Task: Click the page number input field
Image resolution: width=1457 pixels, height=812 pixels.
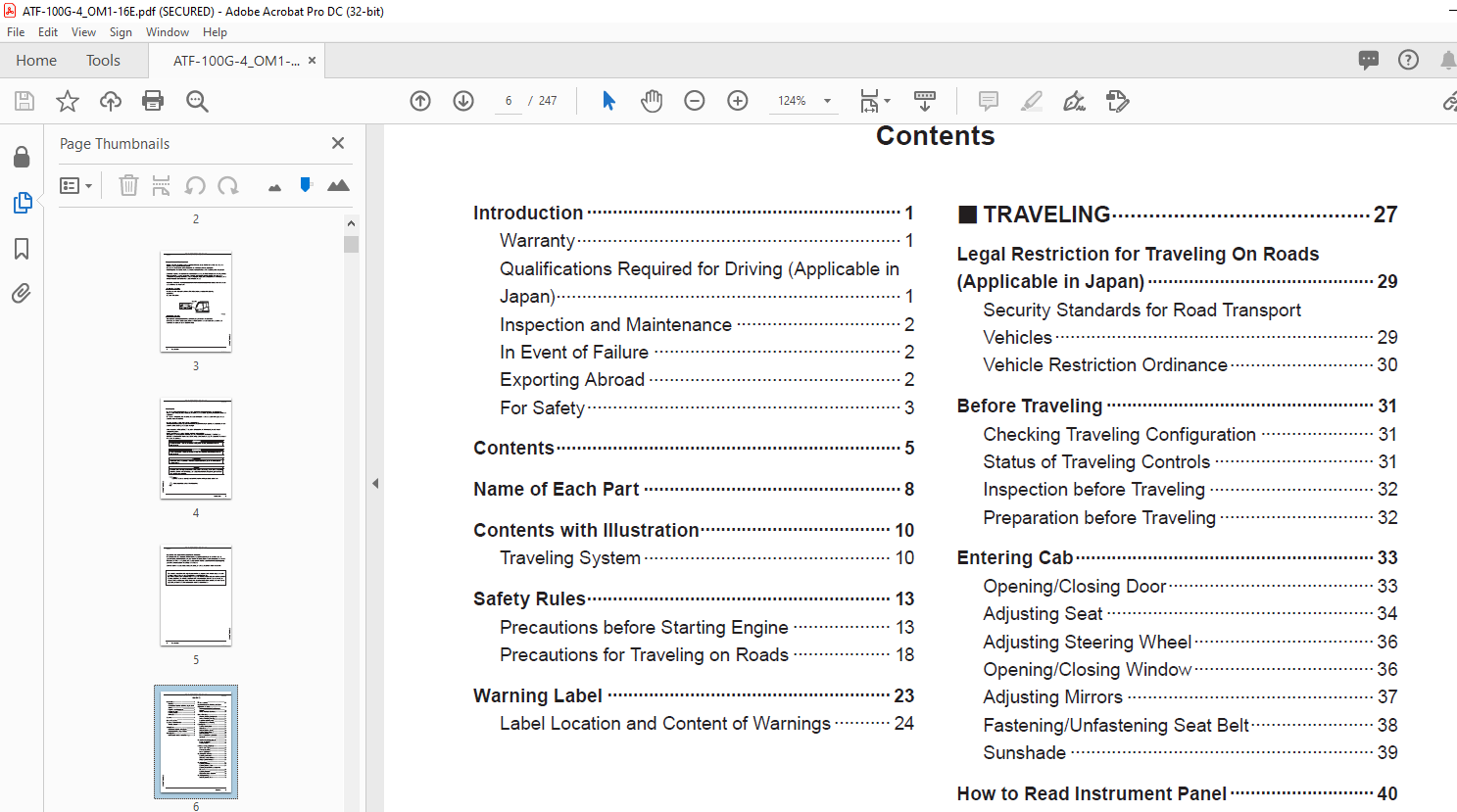Action: [509, 101]
